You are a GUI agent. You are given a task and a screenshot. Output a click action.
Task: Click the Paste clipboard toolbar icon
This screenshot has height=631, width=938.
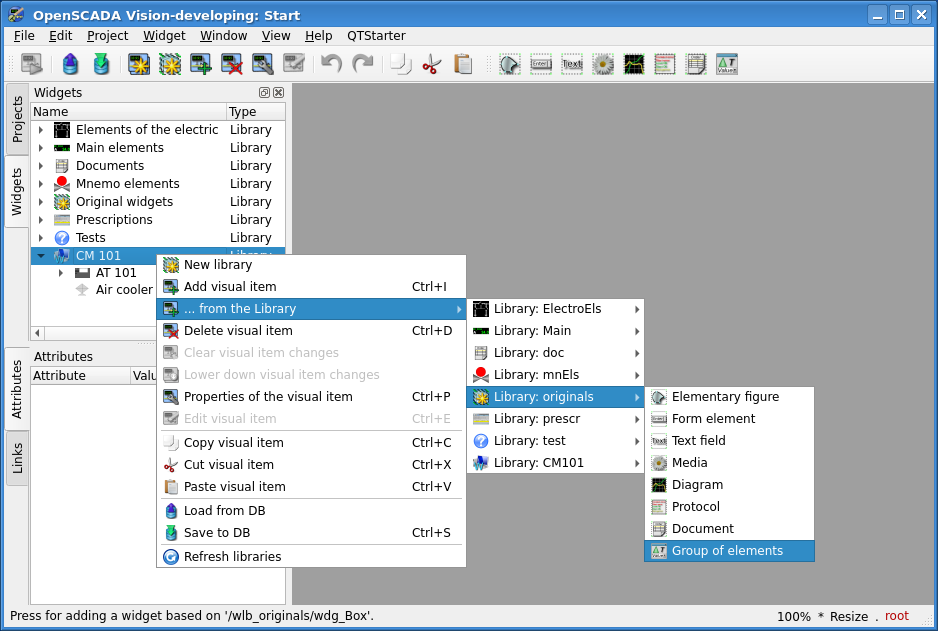(463, 65)
